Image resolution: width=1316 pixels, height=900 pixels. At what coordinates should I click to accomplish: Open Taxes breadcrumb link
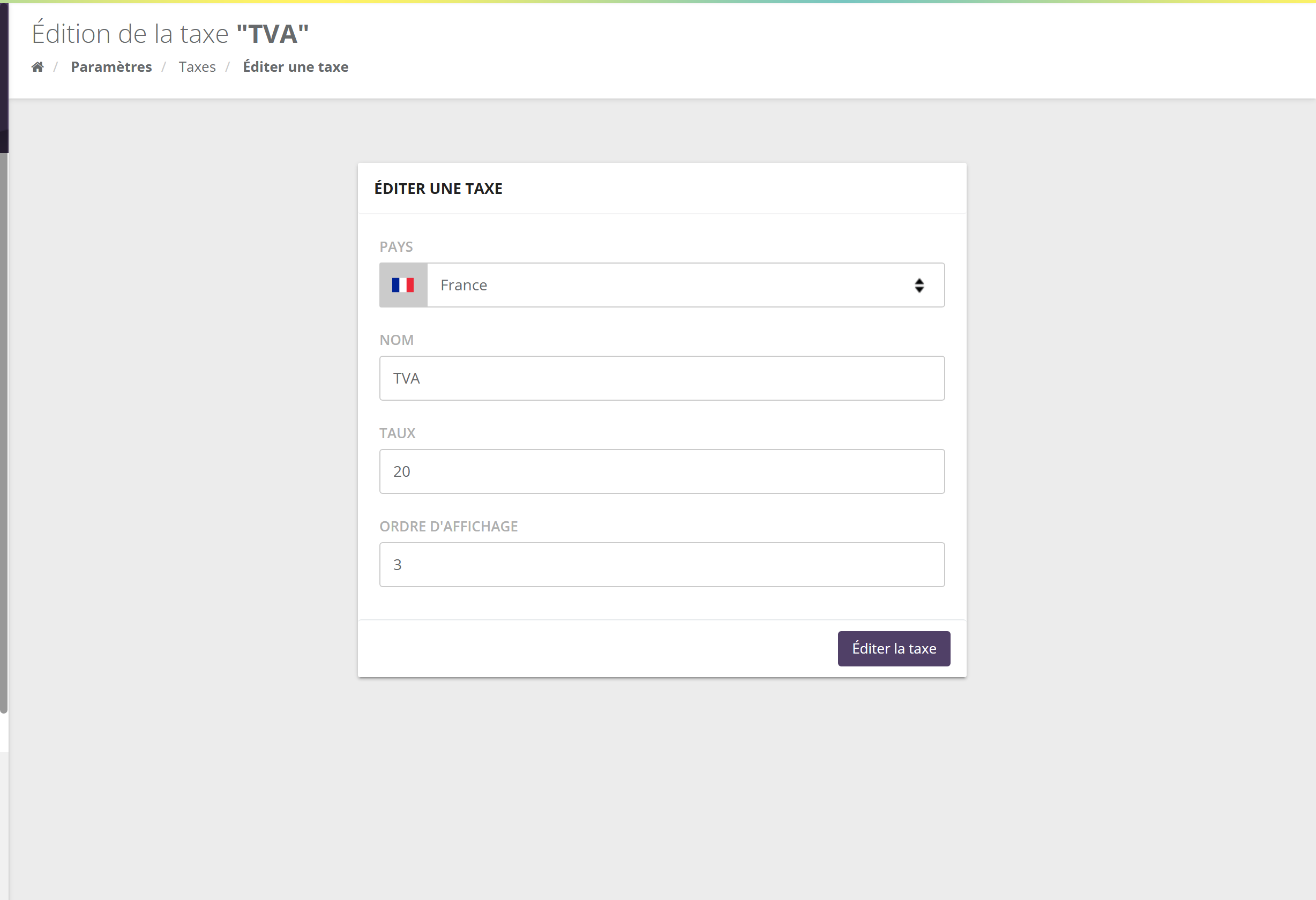[197, 67]
